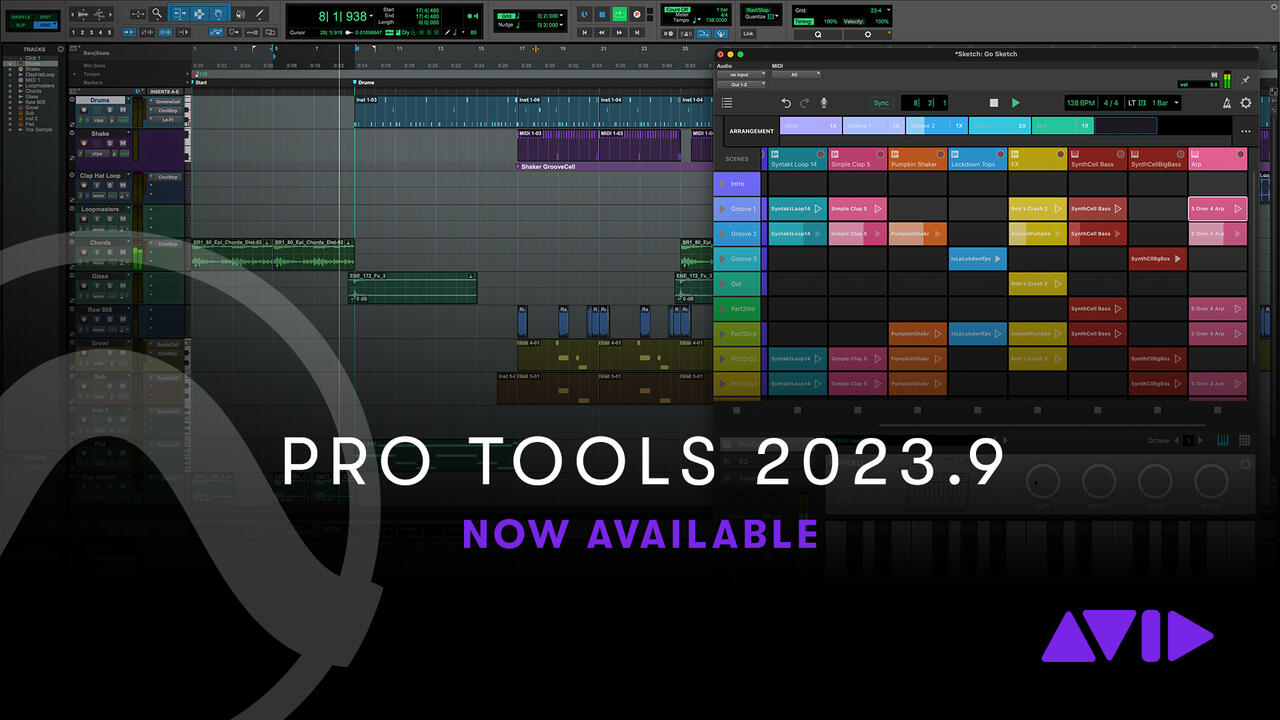
Task: Click the 4/4 time signature field
Action: (x=1111, y=103)
